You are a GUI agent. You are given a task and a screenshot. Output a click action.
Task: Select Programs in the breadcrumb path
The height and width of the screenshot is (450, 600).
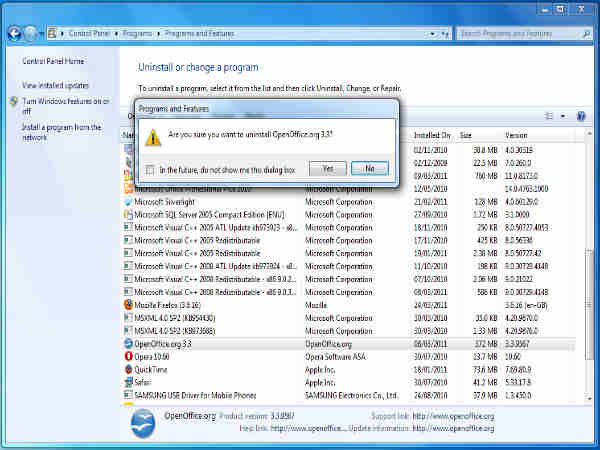[x=146, y=33]
